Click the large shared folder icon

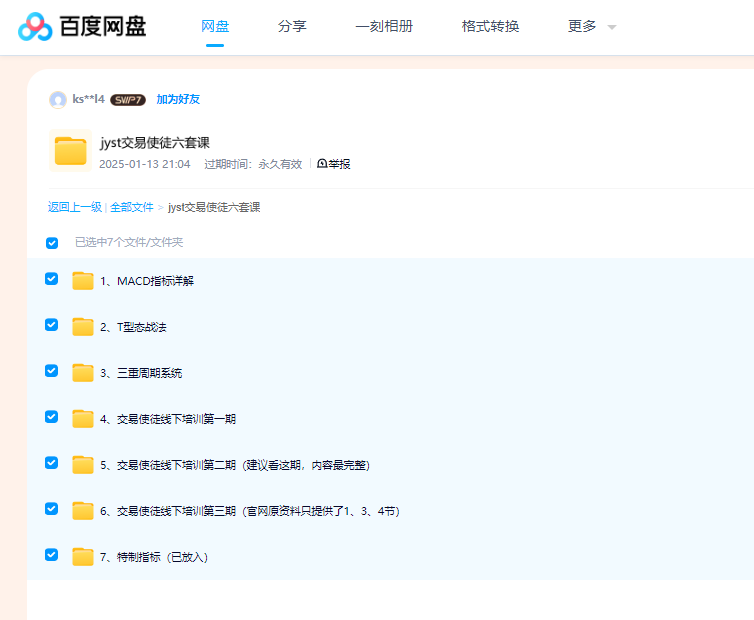point(70,151)
